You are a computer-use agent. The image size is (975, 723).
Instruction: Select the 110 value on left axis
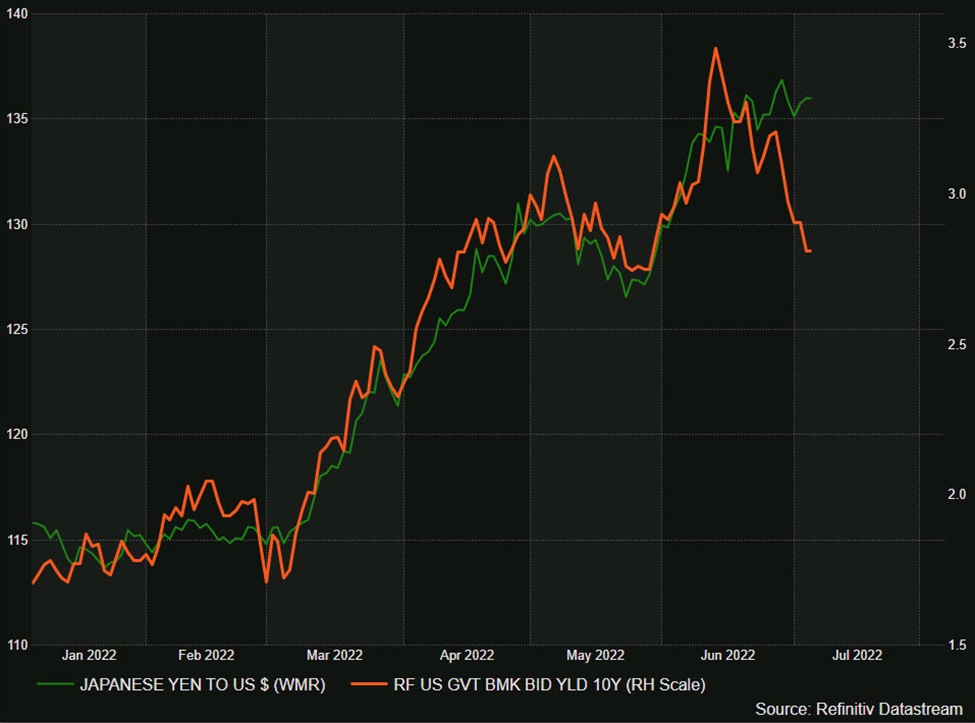16,645
